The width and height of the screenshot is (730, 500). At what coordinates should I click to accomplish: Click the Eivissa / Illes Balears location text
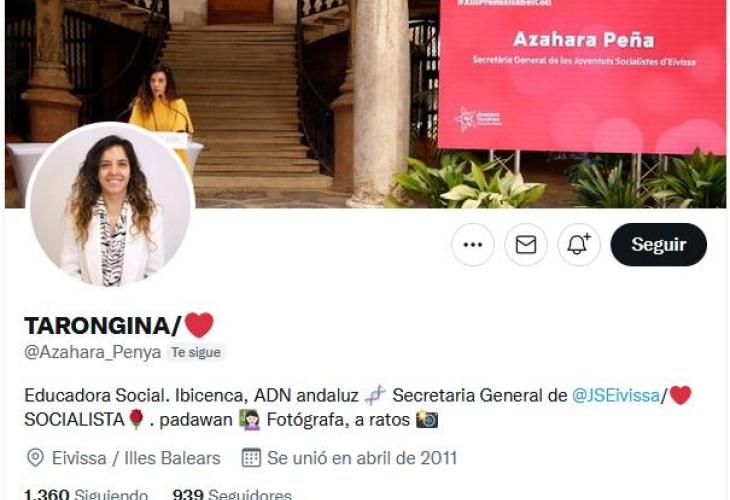coord(136,458)
